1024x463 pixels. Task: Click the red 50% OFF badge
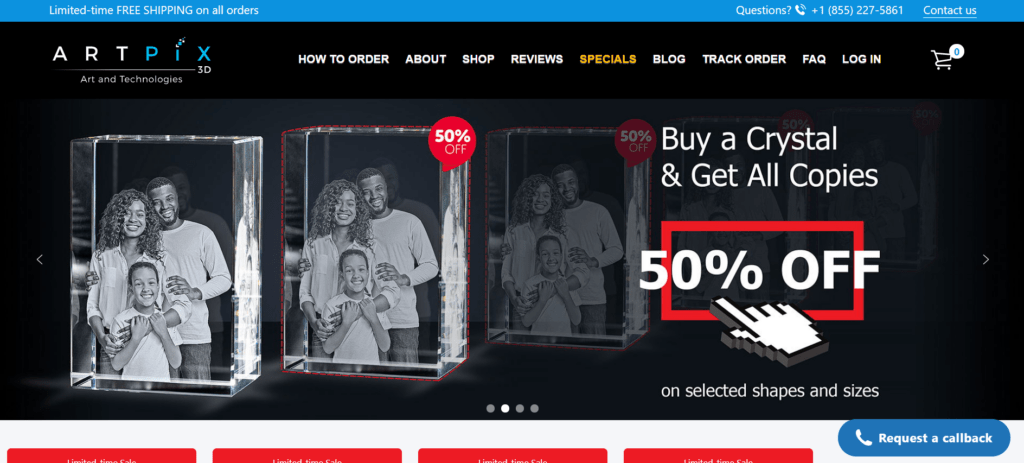point(452,142)
